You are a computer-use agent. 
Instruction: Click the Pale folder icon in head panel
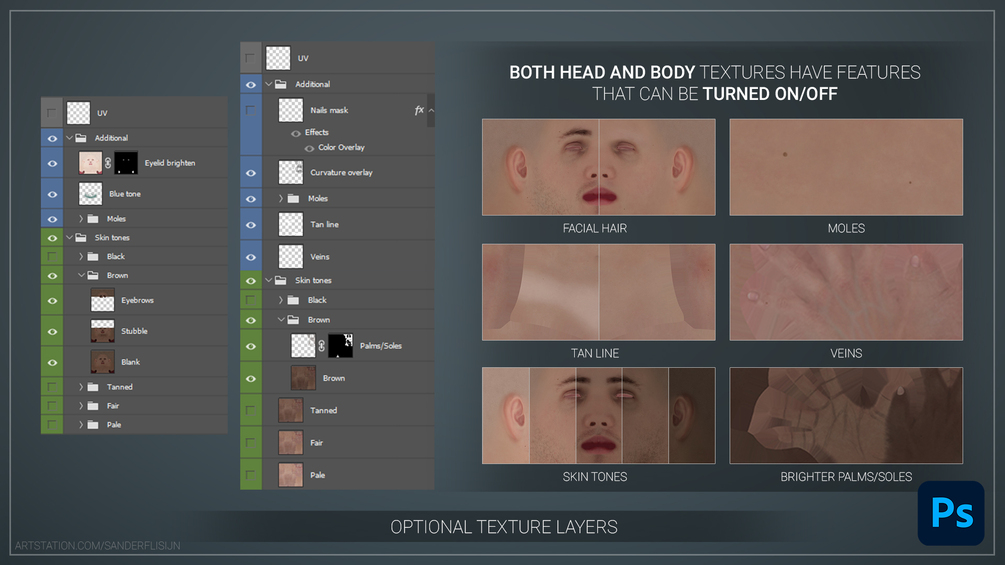coord(93,424)
